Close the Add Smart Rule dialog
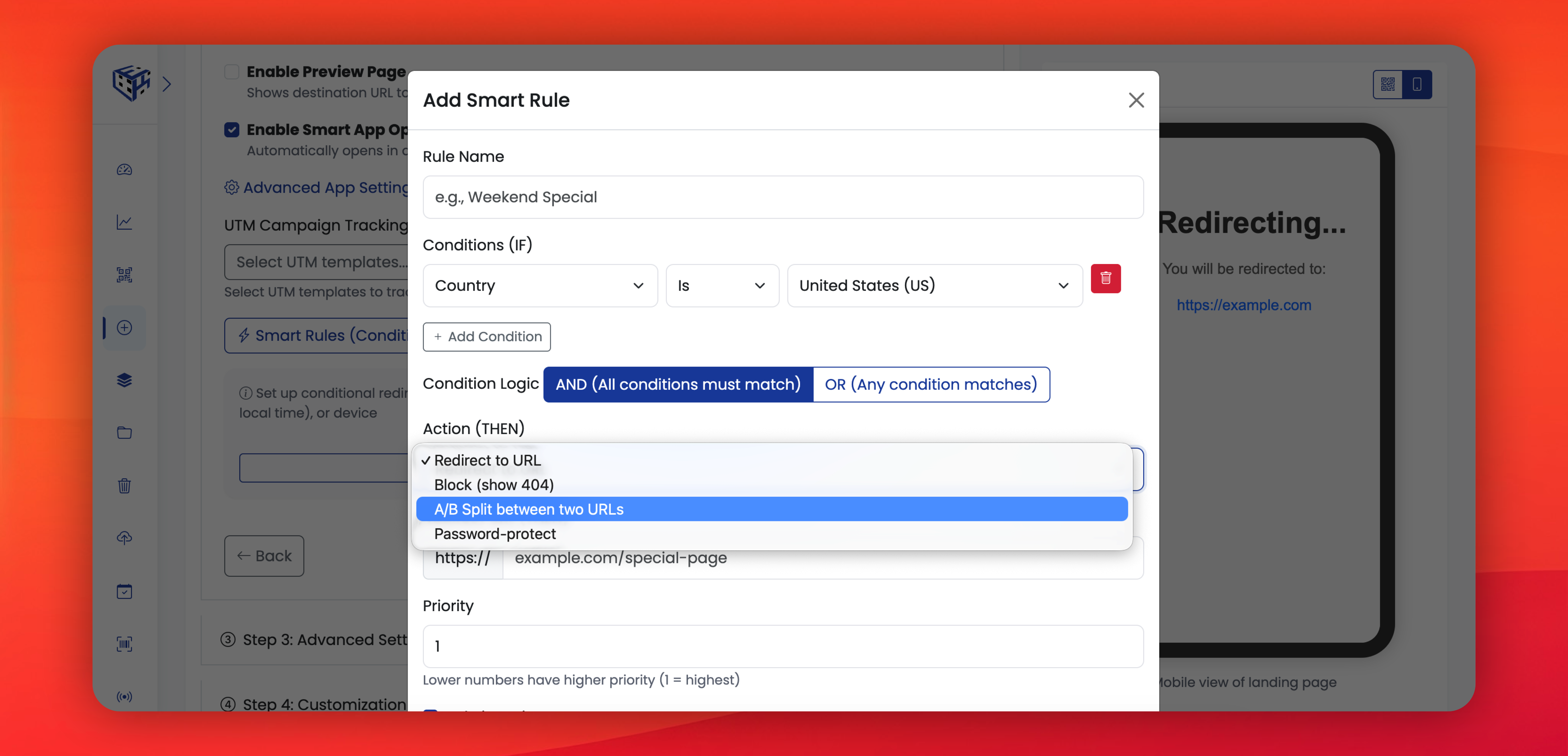This screenshot has height=756, width=1568. pos(1136,100)
